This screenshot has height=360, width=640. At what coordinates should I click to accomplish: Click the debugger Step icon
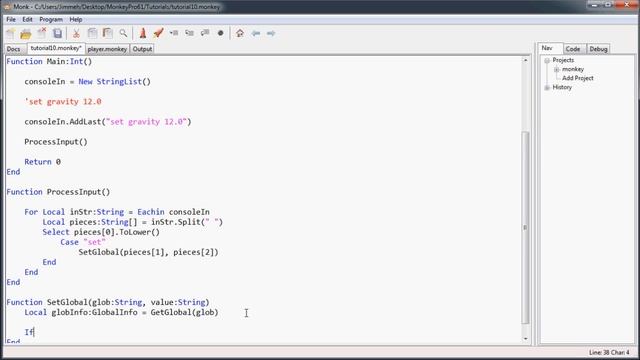(x=174, y=33)
